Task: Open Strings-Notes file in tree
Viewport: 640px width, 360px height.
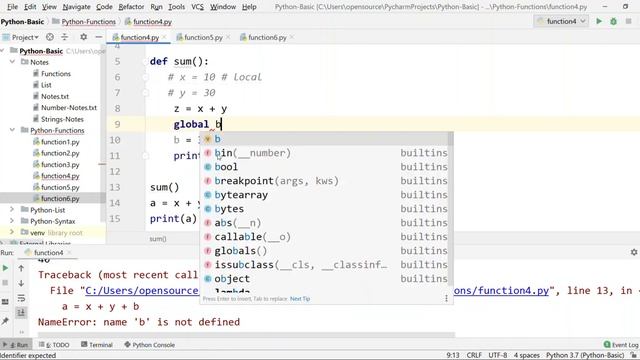Action: coord(62,119)
